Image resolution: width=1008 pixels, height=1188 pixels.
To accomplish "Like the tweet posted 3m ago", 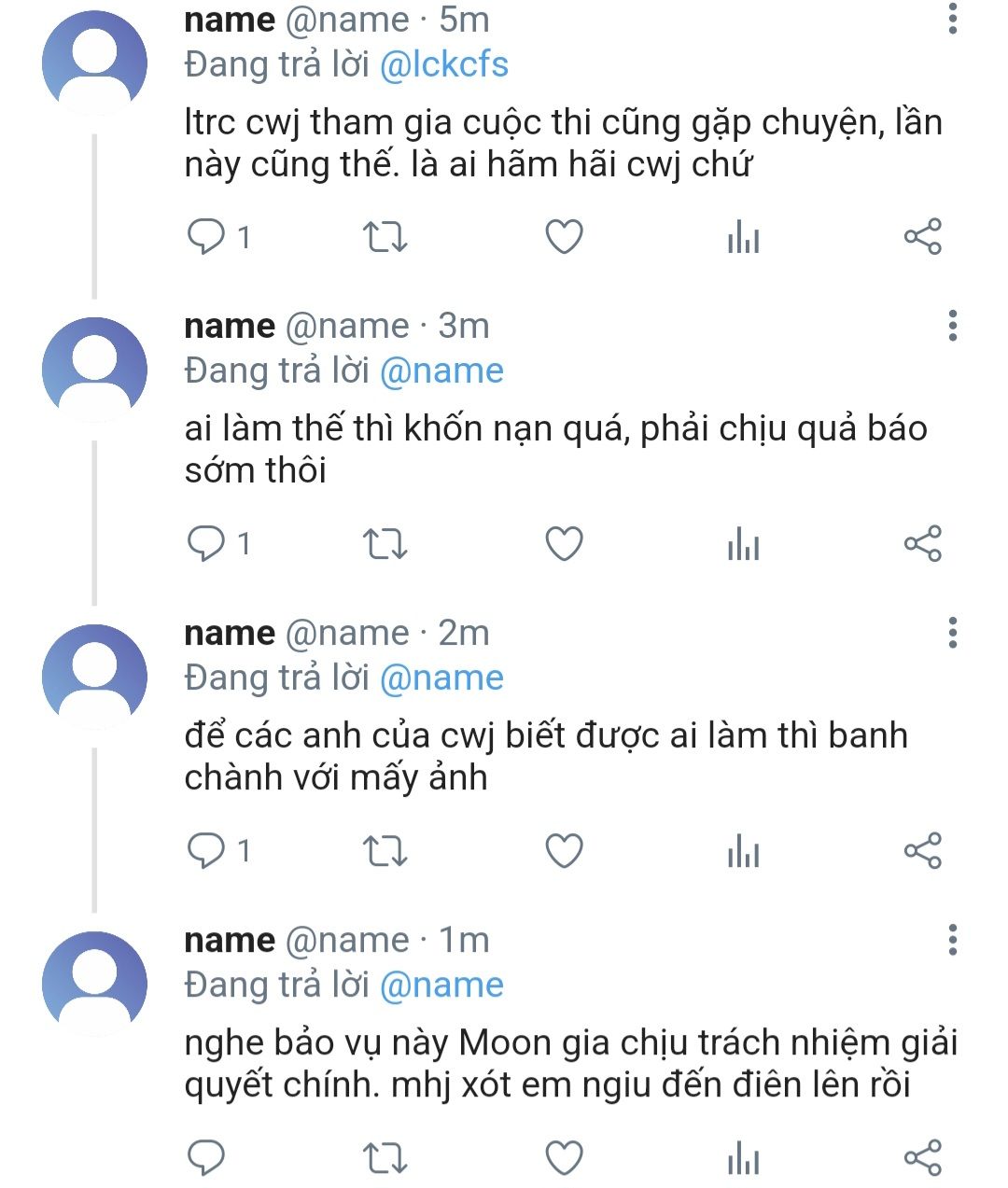I will [x=564, y=543].
